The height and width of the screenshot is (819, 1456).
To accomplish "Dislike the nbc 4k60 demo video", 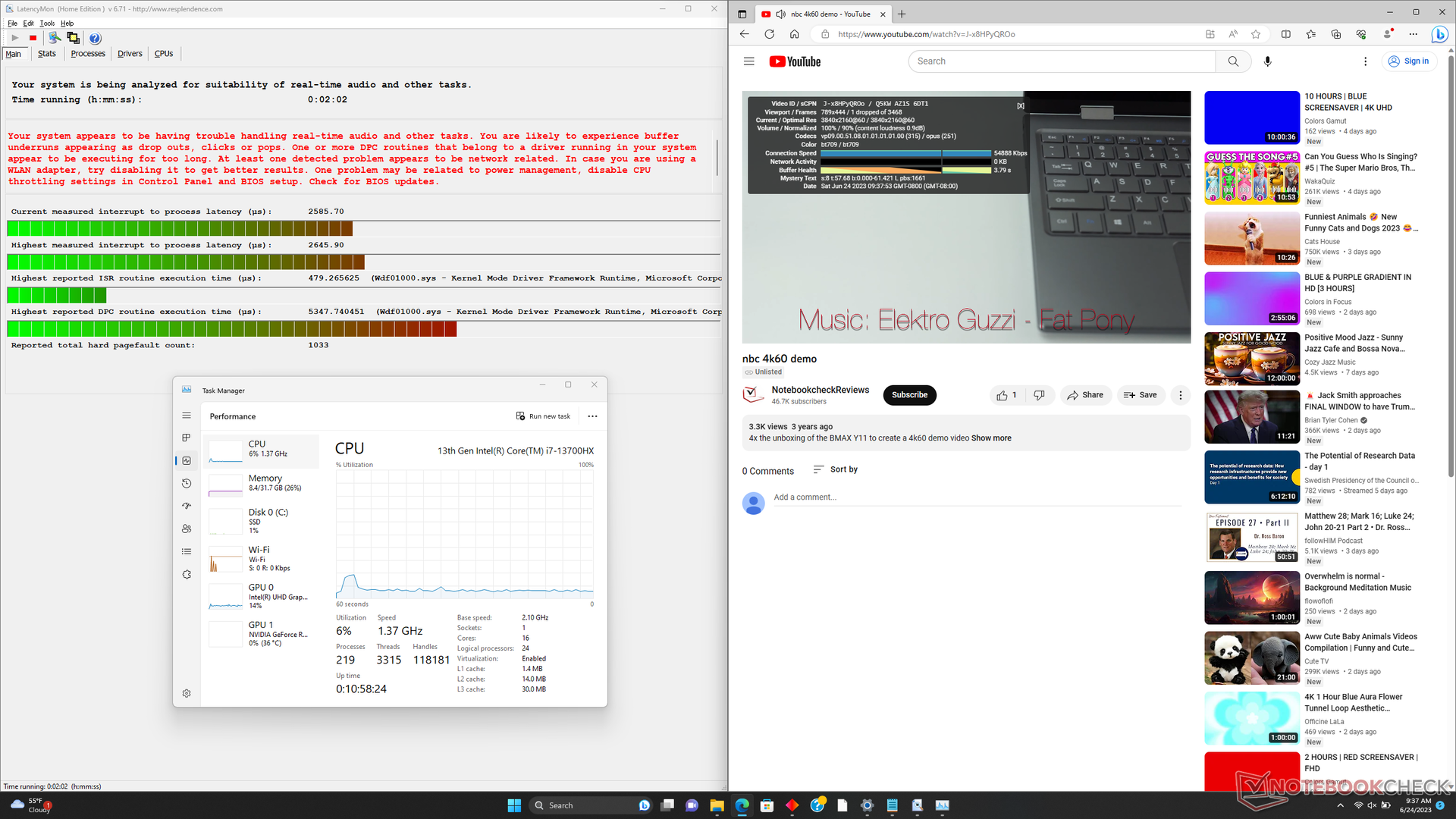I will click(1039, 395).
